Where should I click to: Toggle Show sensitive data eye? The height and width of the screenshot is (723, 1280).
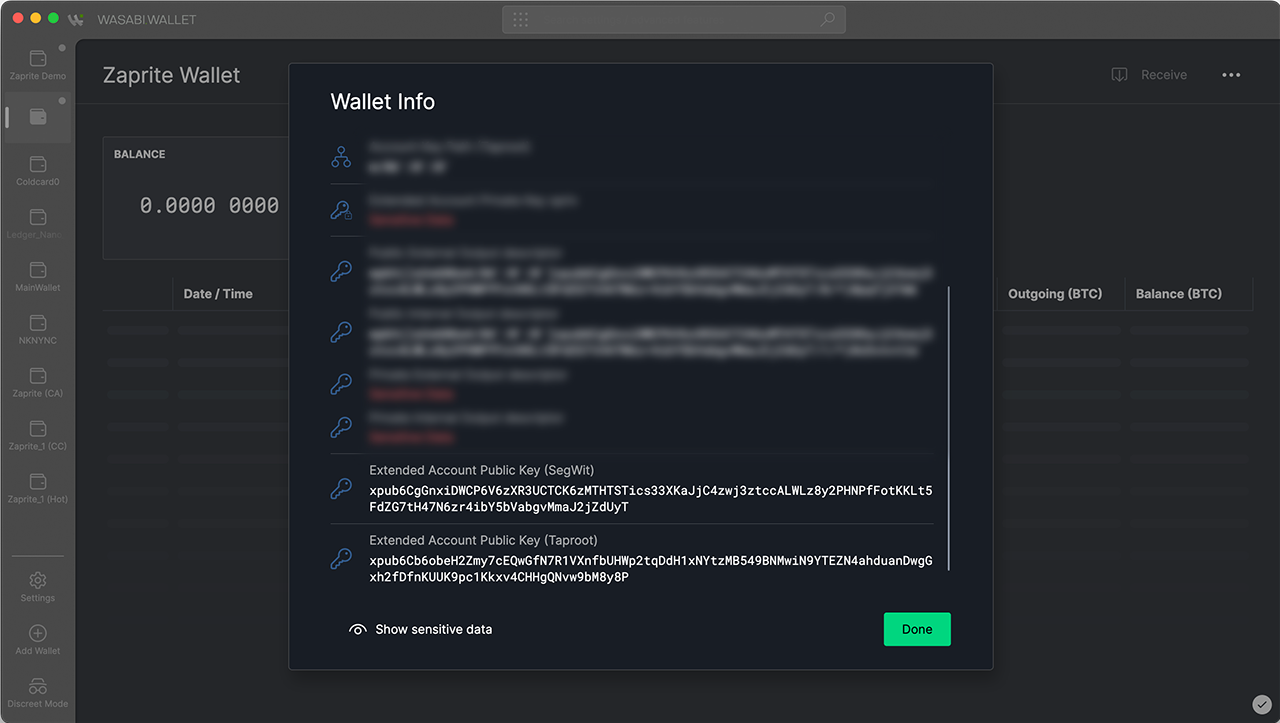[358, 630]
